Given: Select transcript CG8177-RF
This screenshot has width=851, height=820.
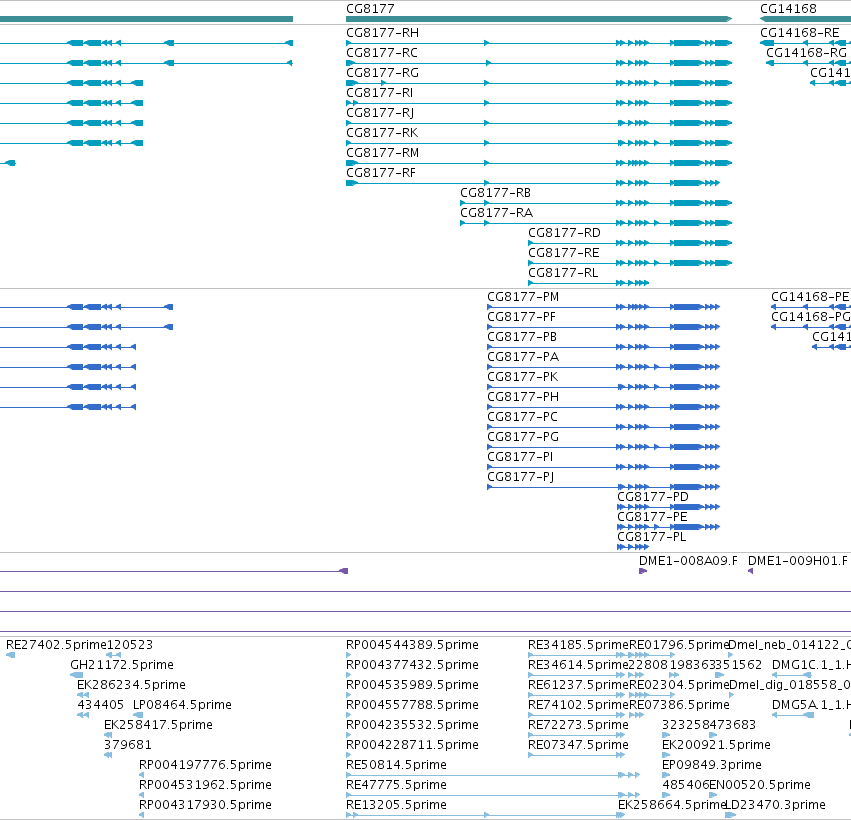Looking at the screenshot, I should [380, 173].
